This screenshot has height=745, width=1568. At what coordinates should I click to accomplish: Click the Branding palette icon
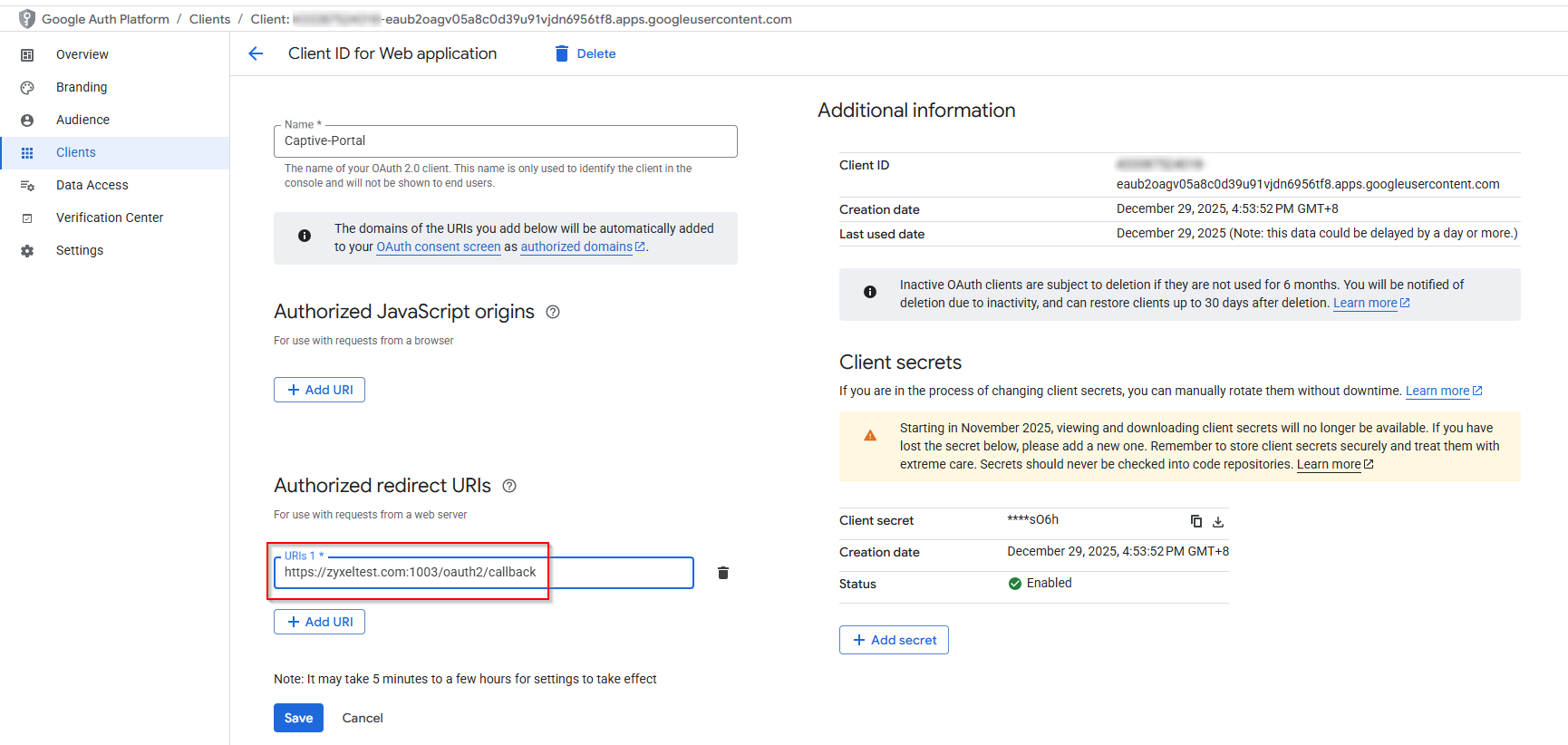[27, 88]
